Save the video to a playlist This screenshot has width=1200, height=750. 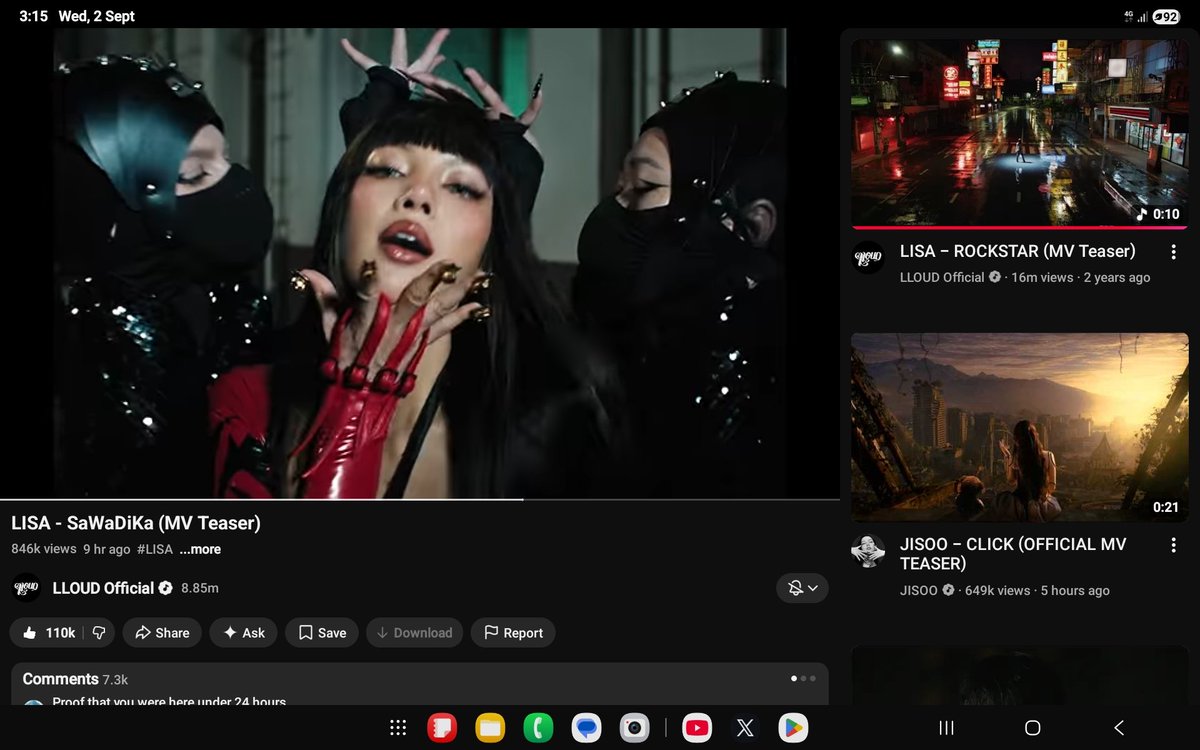322,633
